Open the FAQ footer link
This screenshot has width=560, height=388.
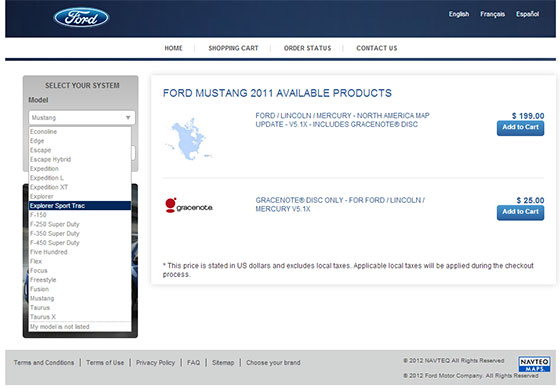click(x=194, y=363)
